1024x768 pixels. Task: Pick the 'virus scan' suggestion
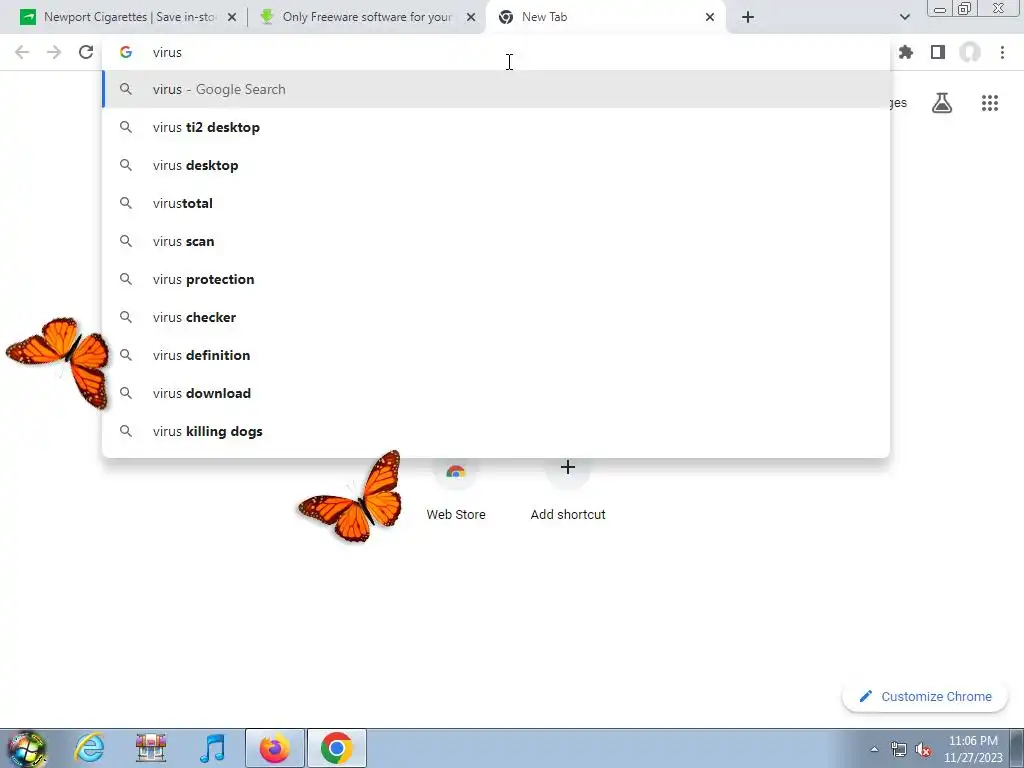point(496,241)
